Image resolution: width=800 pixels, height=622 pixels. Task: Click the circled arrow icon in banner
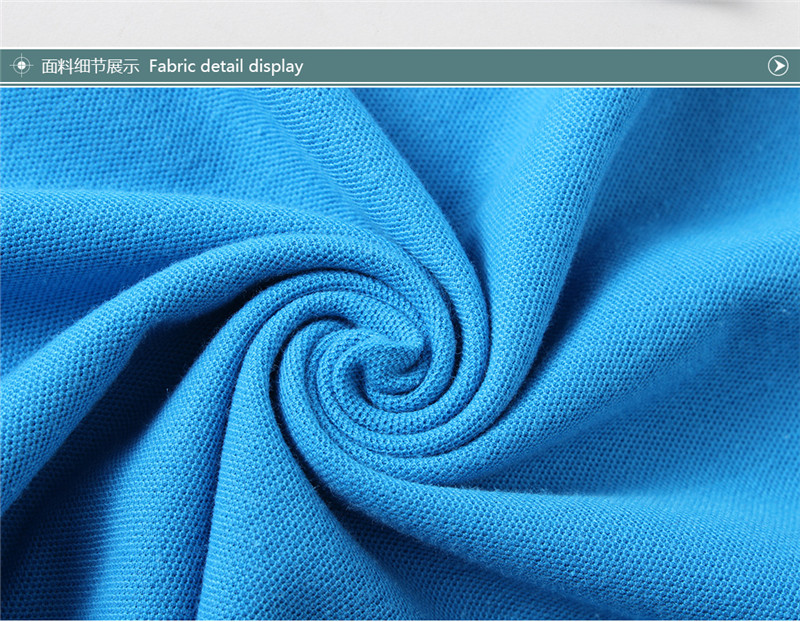(778, 66)
